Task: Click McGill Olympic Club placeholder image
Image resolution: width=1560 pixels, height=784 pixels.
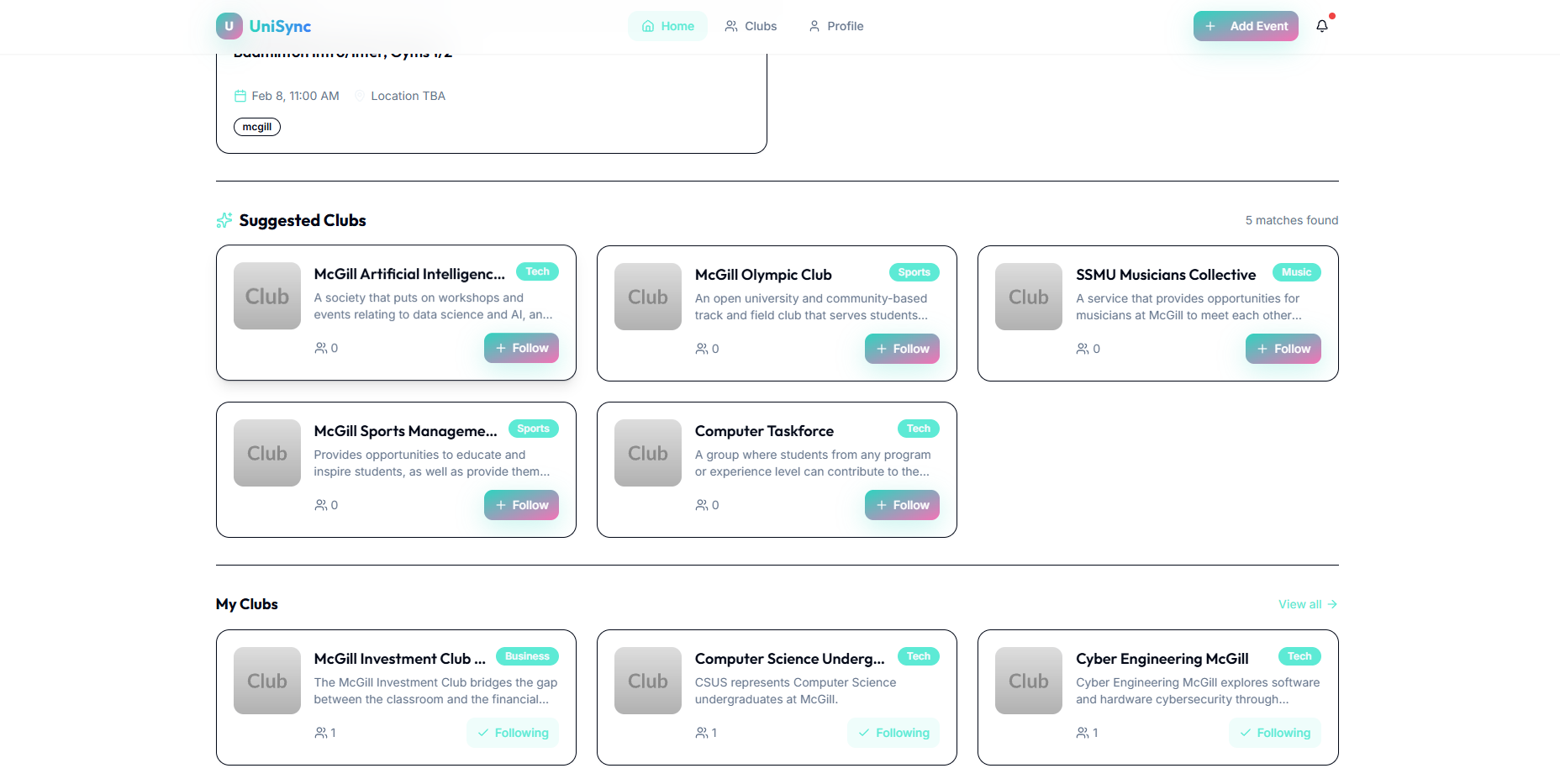Action: pyautogui.click(x=648, y=297)
